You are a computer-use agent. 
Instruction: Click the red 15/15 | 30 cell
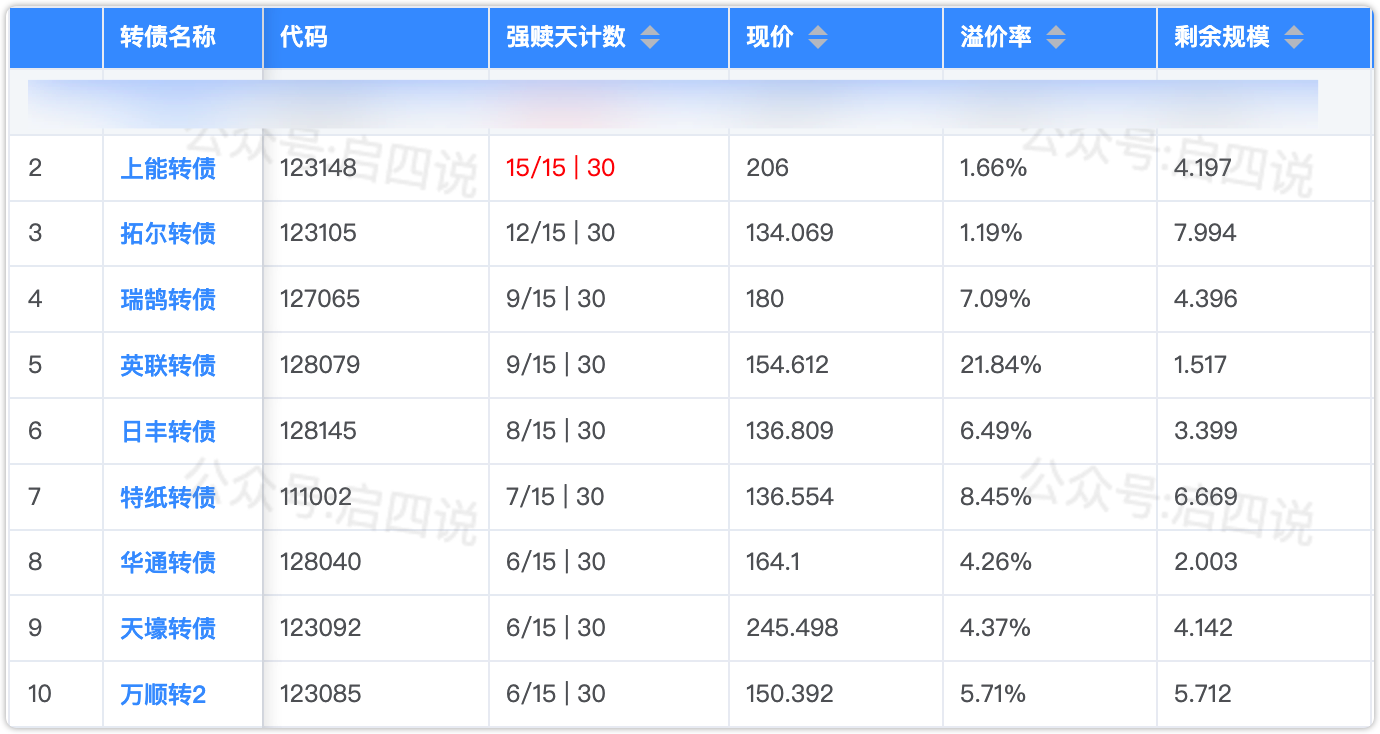pos(560,168)
